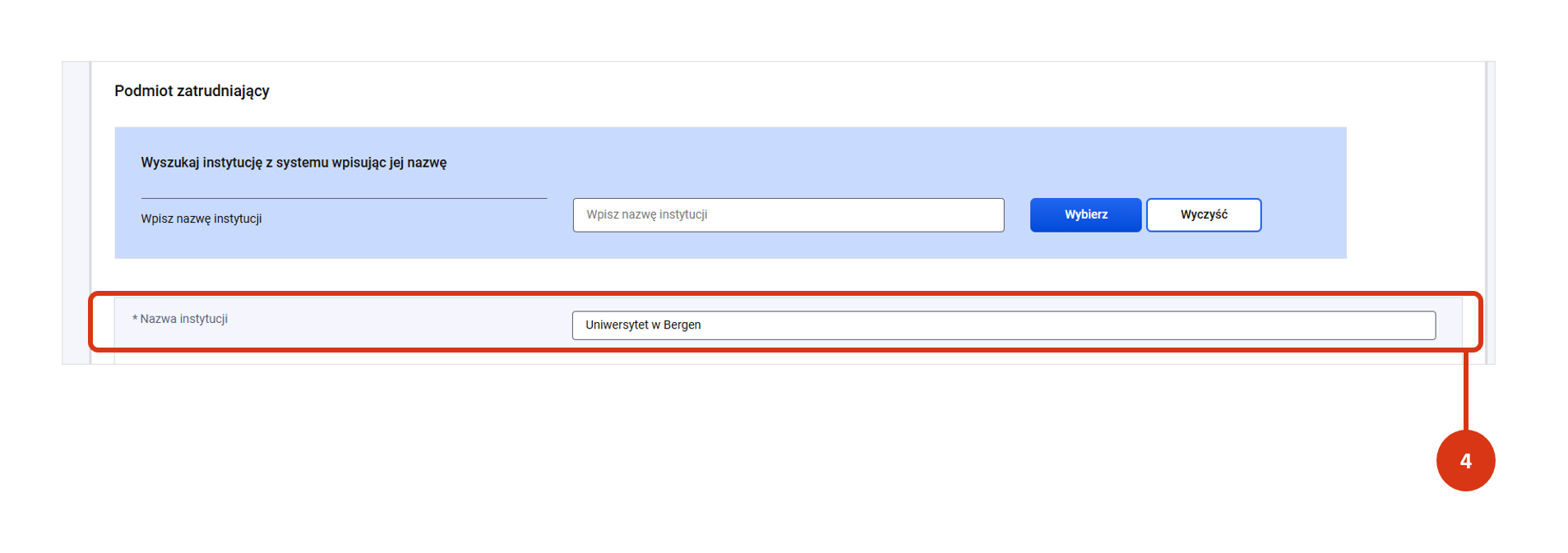This screenshot has height=553, width=1568.
Task: Click the Nazwa instytucji field label
Action: (x=183, y=319)
